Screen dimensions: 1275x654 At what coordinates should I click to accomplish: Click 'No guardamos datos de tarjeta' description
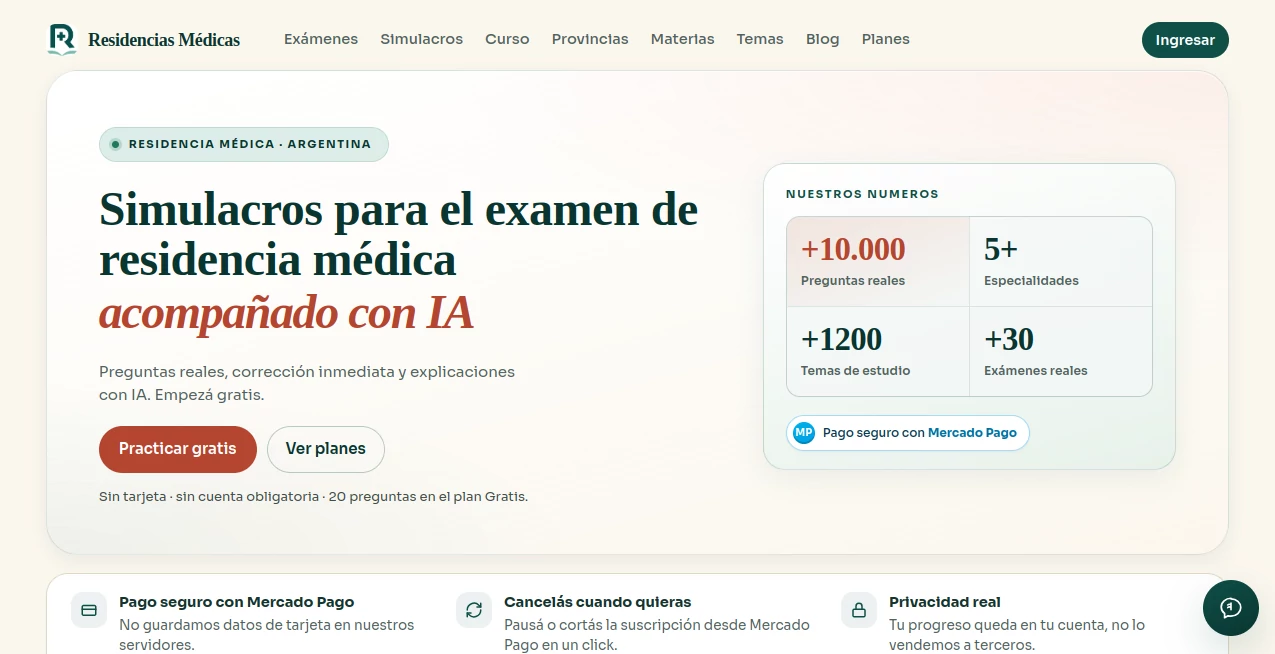[266, 635]
